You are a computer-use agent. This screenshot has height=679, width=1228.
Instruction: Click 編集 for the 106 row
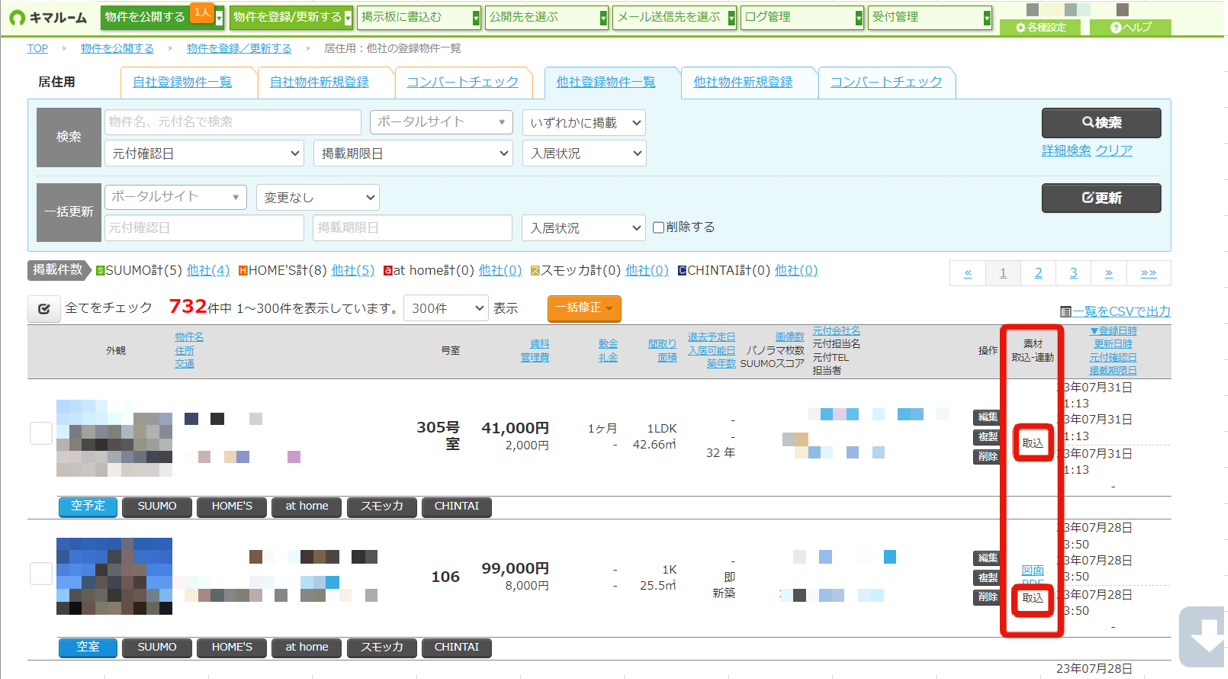click(x=987, y=558)
